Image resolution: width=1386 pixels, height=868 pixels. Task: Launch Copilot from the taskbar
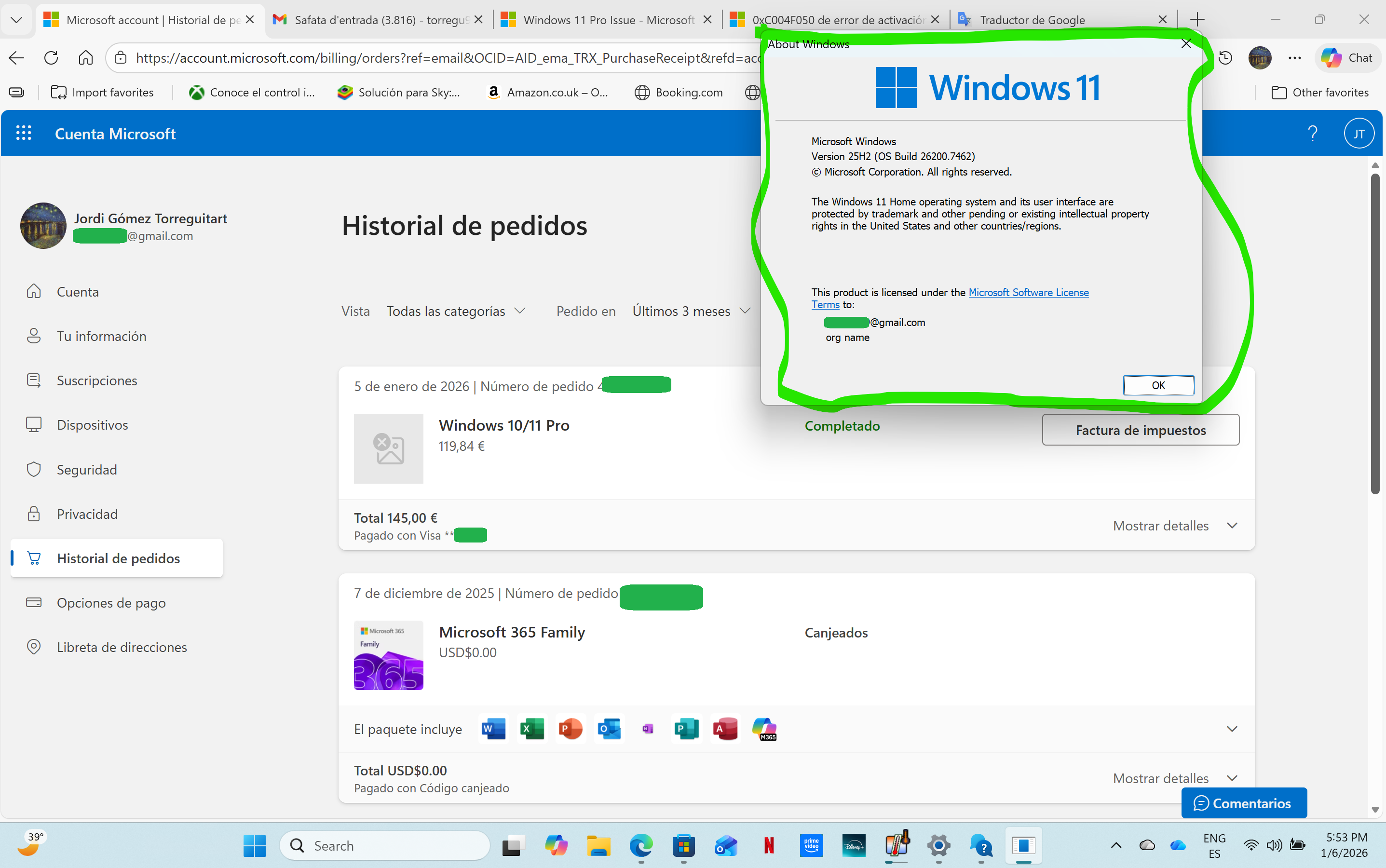pos(556,846)
